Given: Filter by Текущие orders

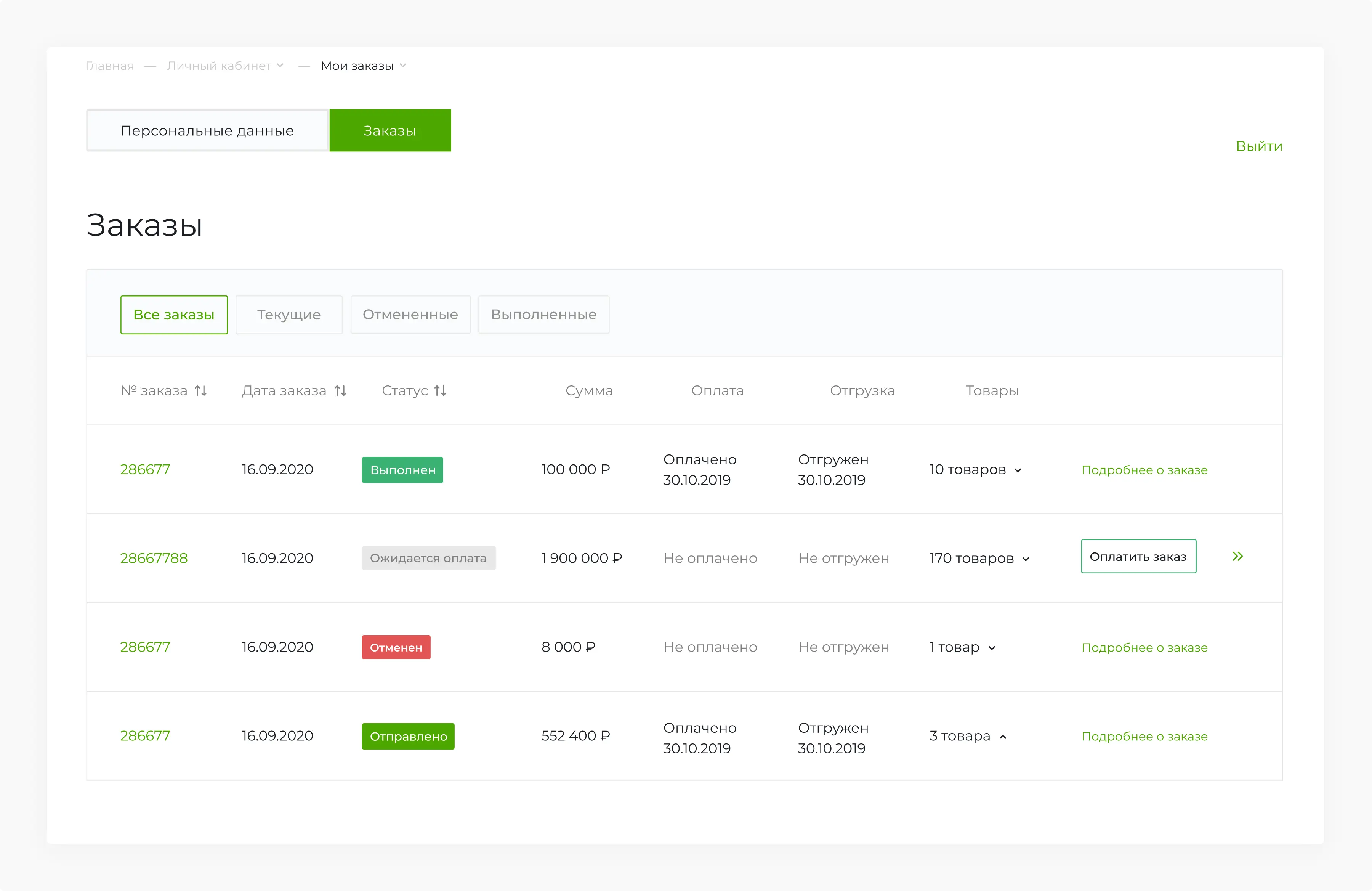Looking at the screenshot, I should (289, 315).
